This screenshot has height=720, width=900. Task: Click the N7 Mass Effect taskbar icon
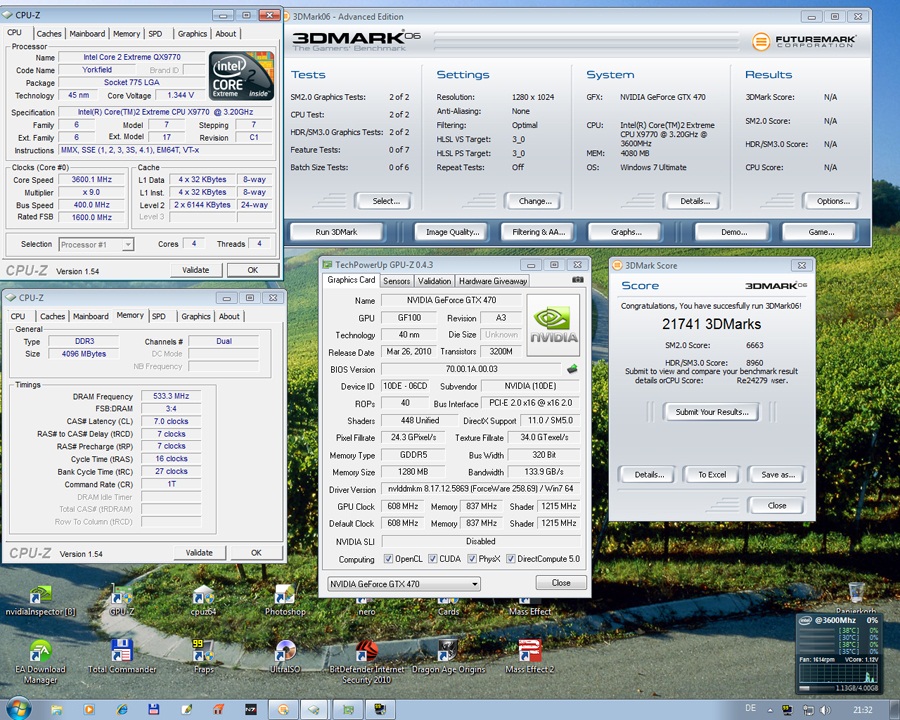pos(251,710)
